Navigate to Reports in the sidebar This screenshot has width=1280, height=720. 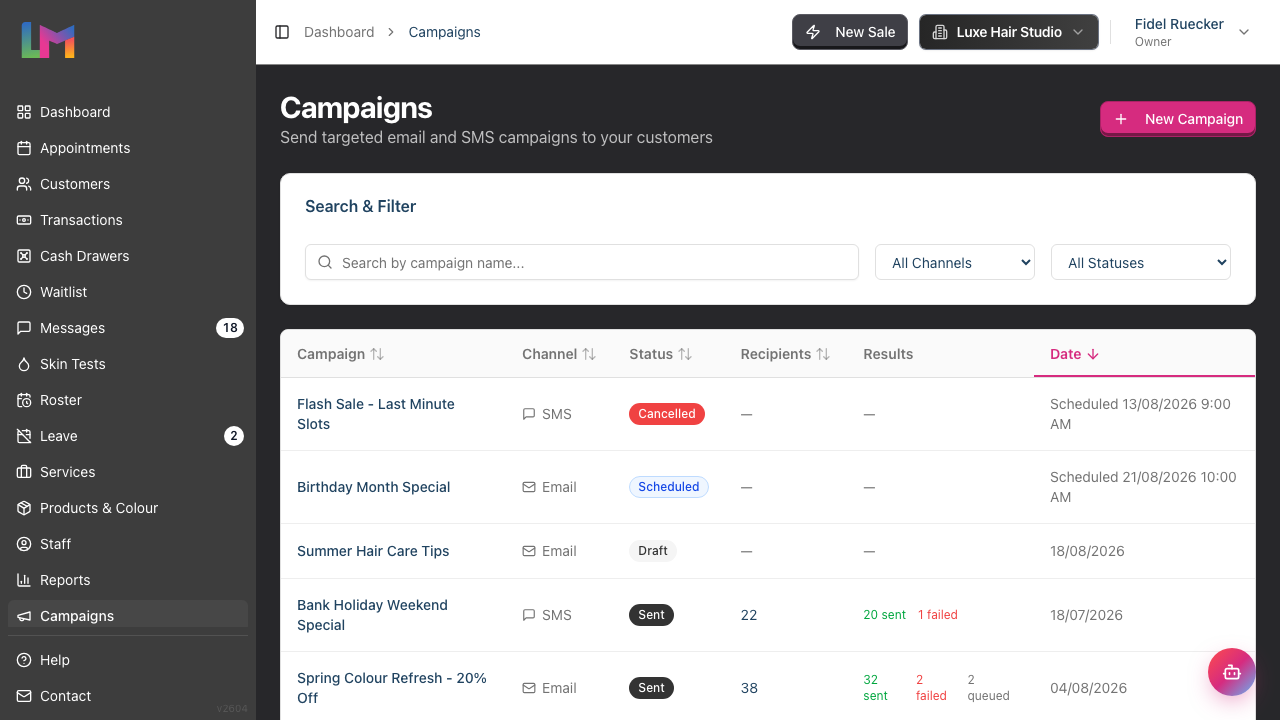[128, 580]
